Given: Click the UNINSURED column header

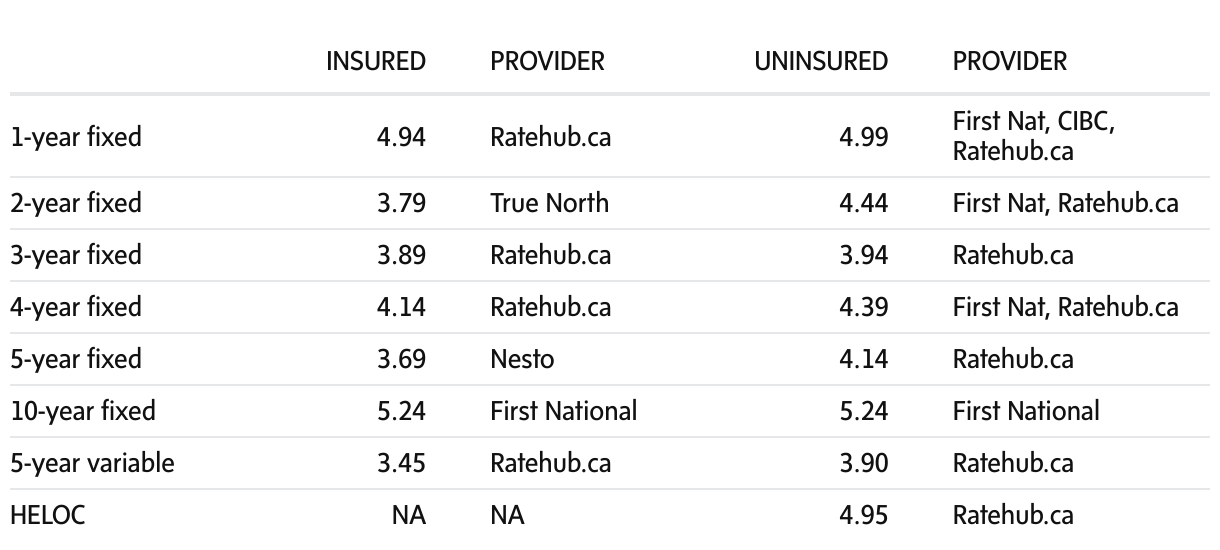Looking at the screenshot, I should coord(821,61).
